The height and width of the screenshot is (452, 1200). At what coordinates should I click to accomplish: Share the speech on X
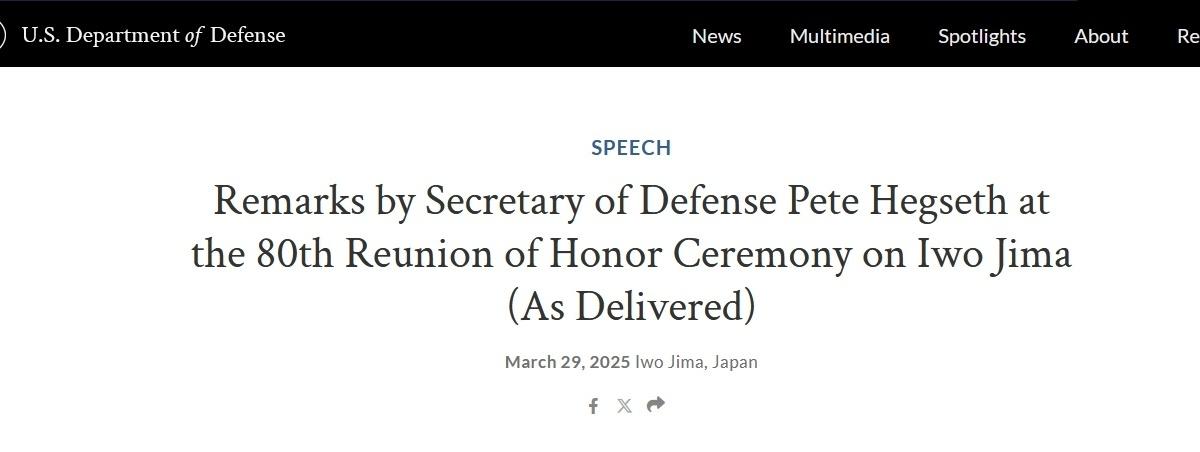tap(624, 405)
